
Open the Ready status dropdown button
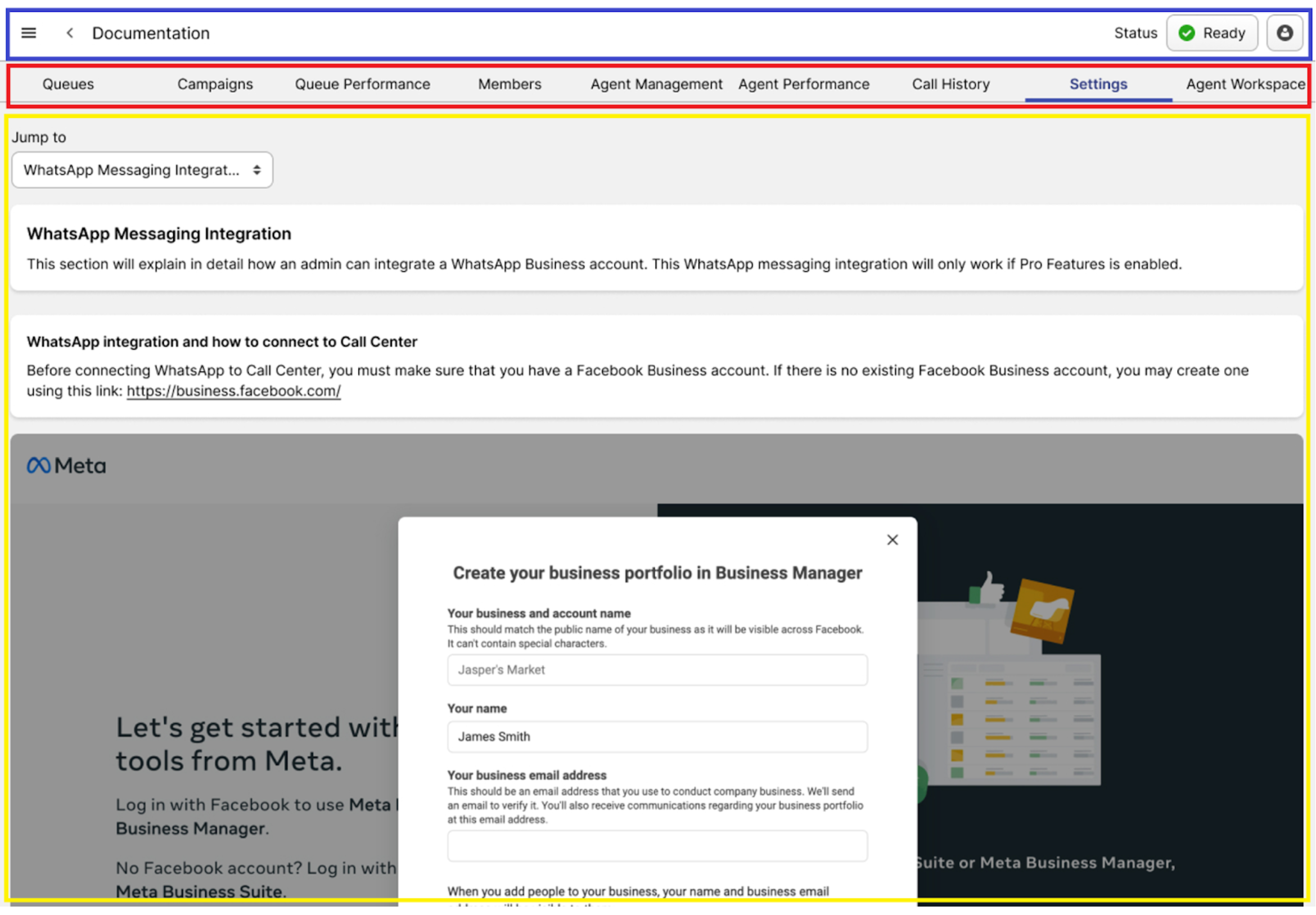coord(1212,33)
